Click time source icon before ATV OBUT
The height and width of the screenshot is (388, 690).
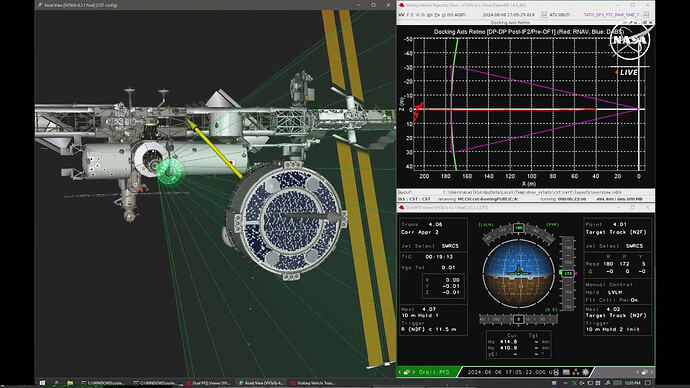tap(543, 15)
